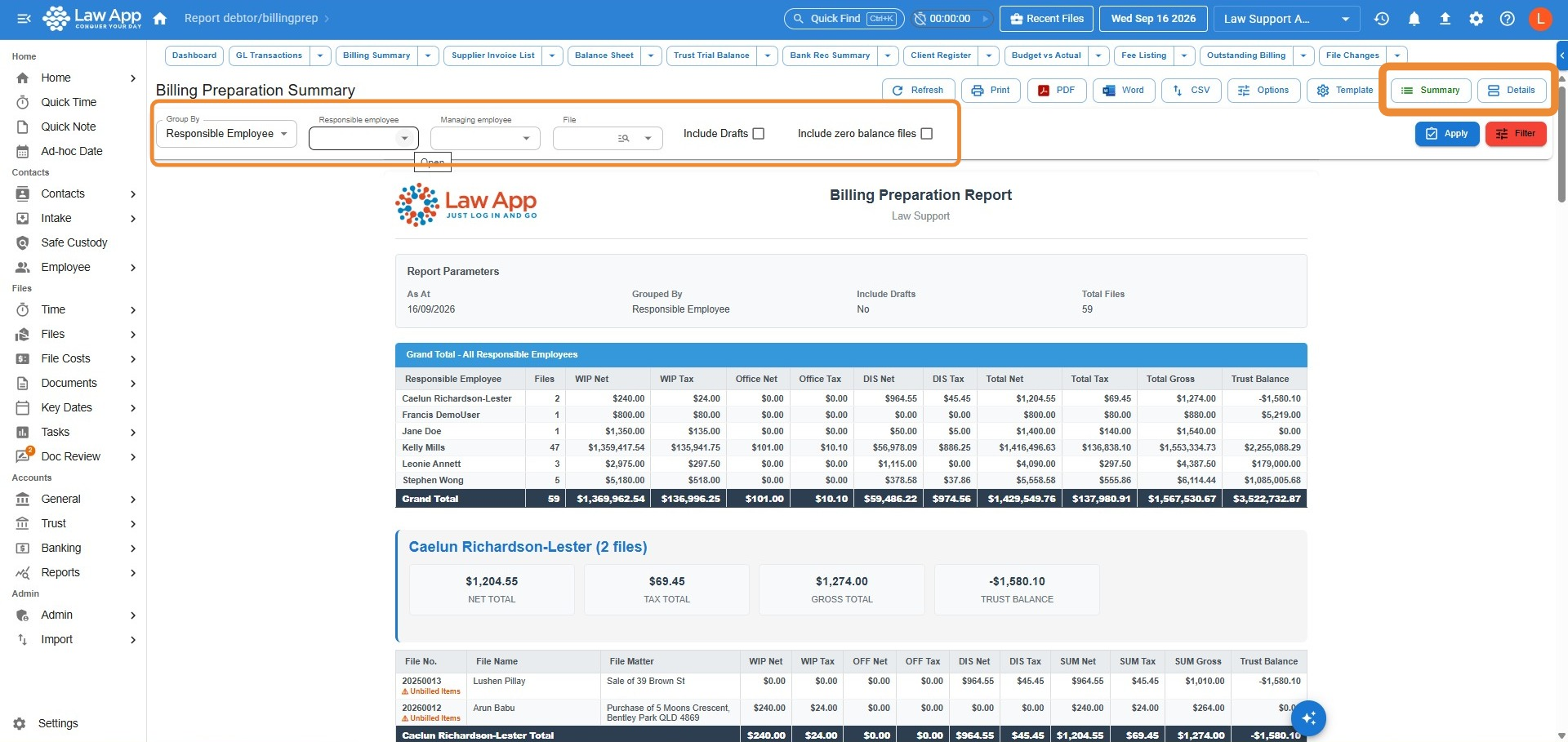Enable Include Drafts checkbox
Image resolution: width=1568 pixels, height=742 pixels.
click(x=759, y=134)
